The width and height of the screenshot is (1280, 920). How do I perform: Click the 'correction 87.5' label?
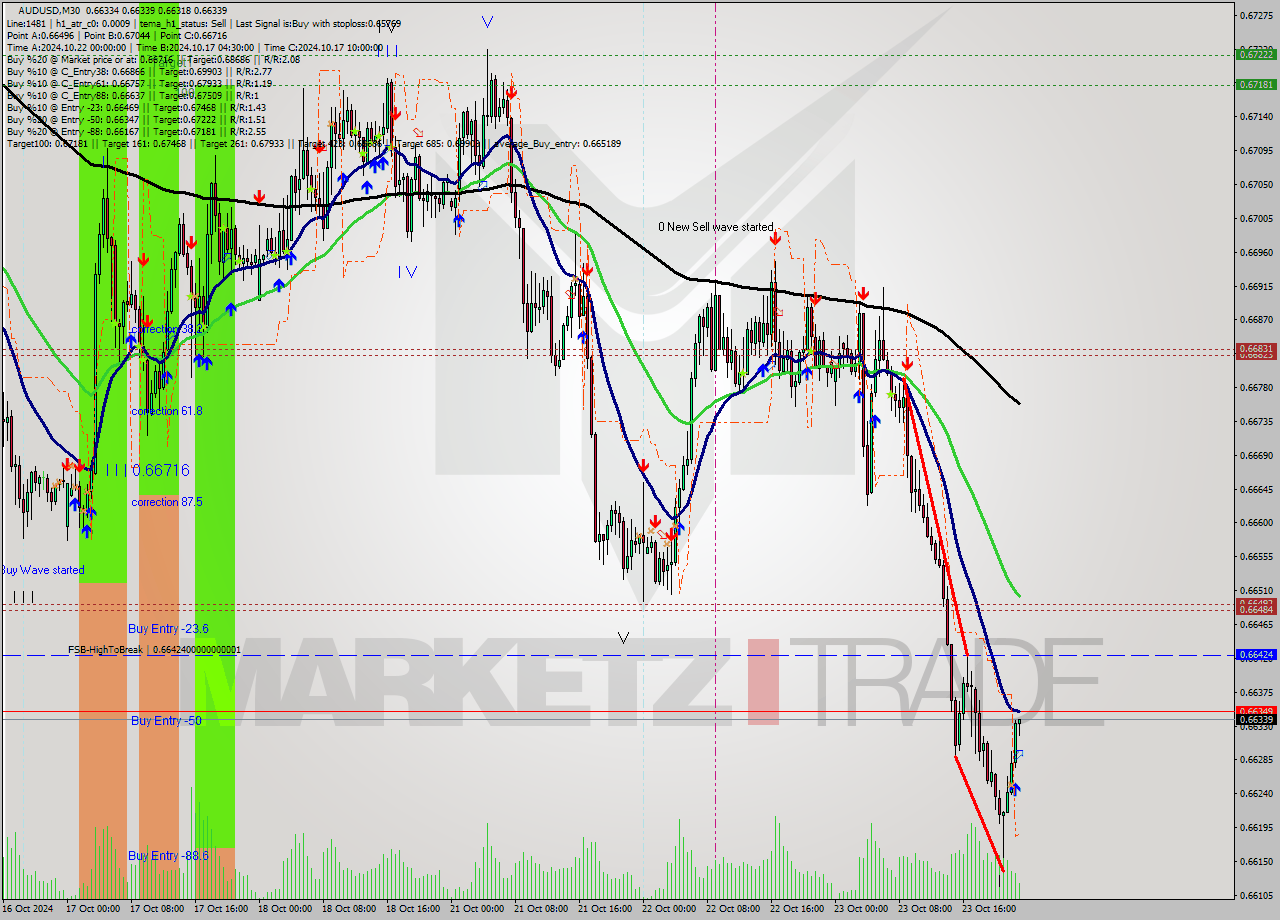coord(167,502)
